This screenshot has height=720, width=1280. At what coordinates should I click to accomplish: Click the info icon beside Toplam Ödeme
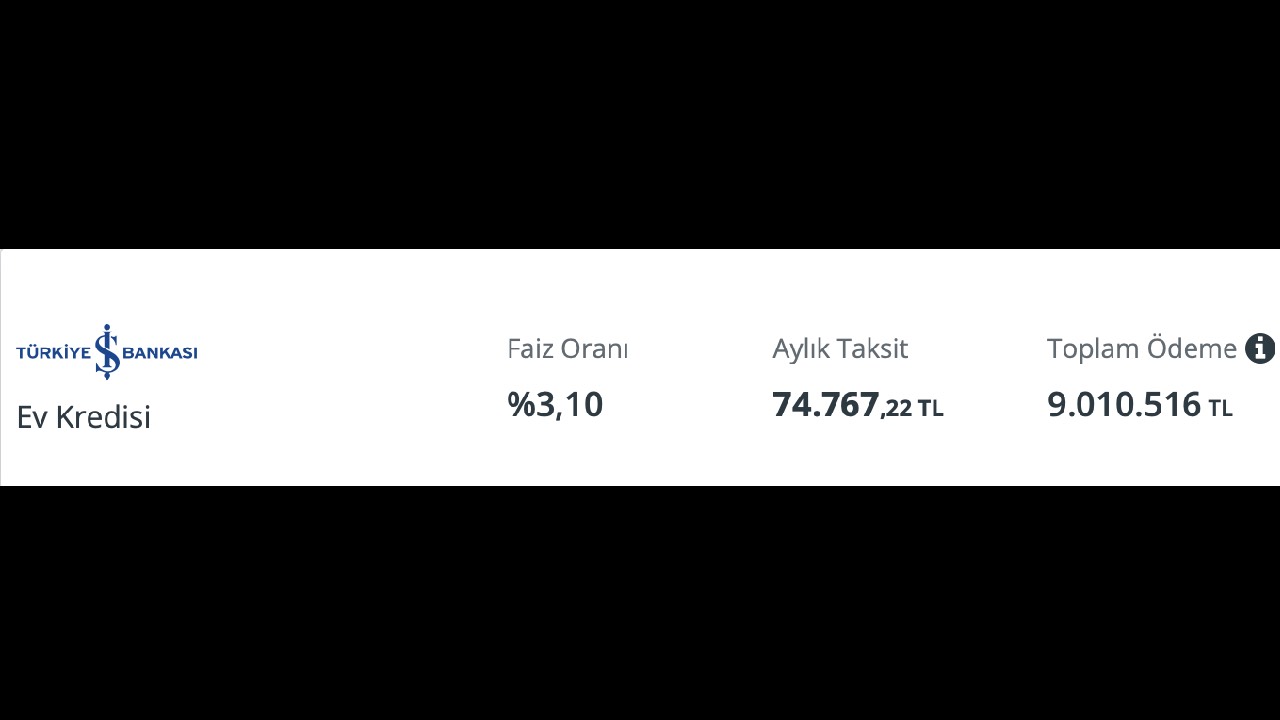click(x=1260, y=349)
